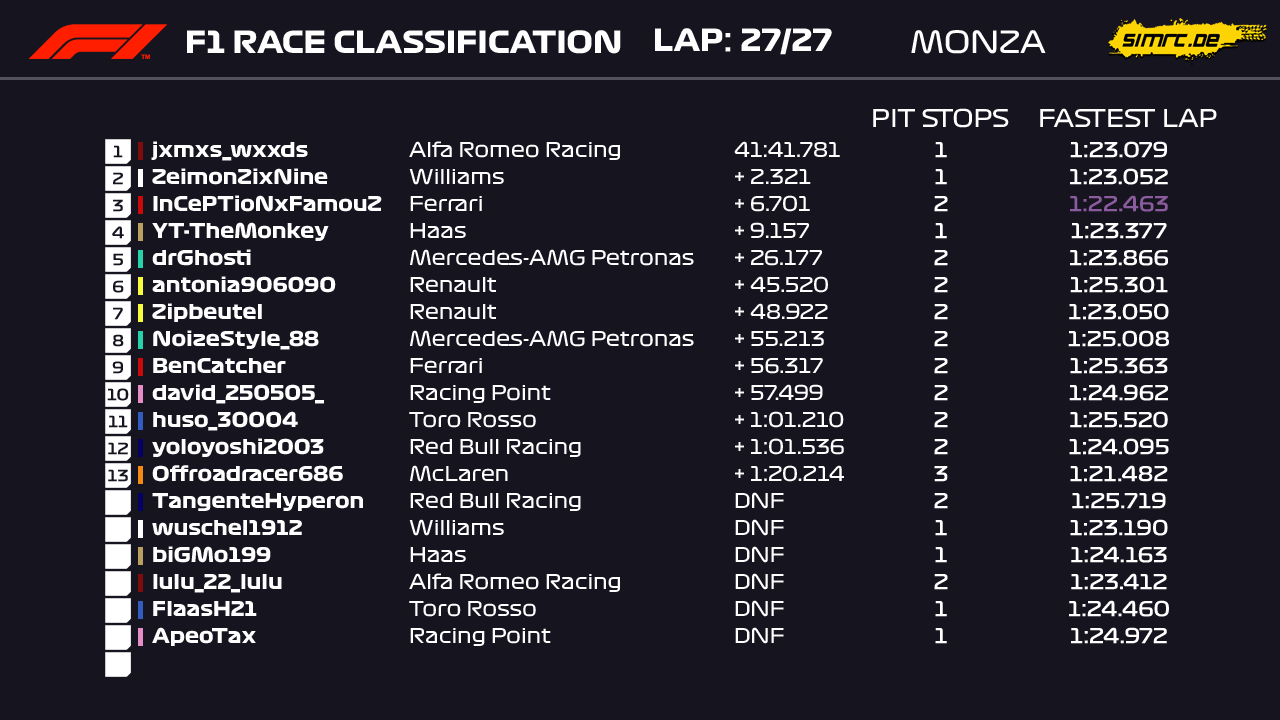The image size is (1280, 720).
Task: Click the F1 logo in header
Action: pyautogui.click(x=97, y=42)
